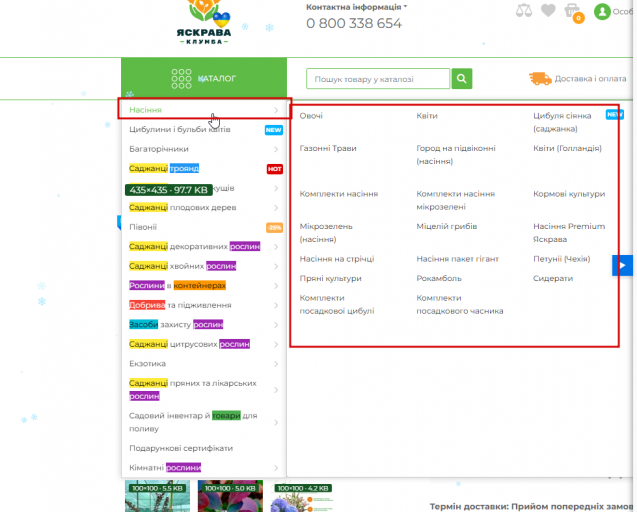The width and height of the screenshot is (637, 512).
Task: Click the green search magnifier button
Action: tap(462, 78)
